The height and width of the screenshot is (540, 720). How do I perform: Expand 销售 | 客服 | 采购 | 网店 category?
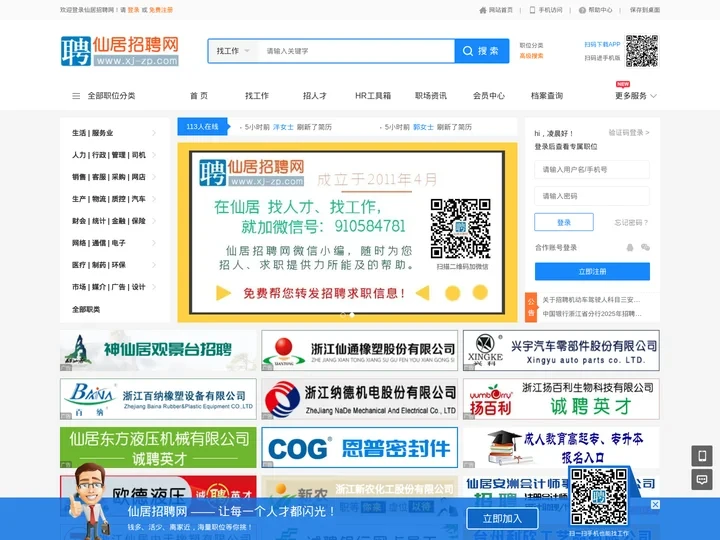pos(114,177)
